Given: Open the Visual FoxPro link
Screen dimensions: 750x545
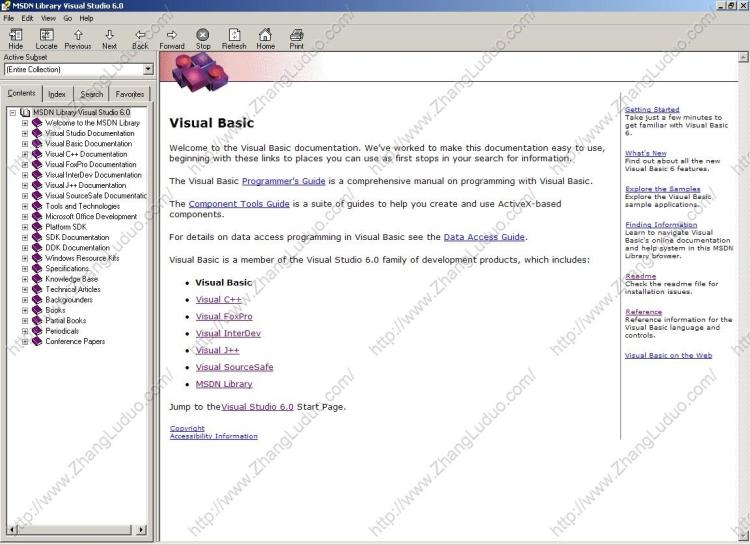Looking at the screenshot, I should point(224,316).
